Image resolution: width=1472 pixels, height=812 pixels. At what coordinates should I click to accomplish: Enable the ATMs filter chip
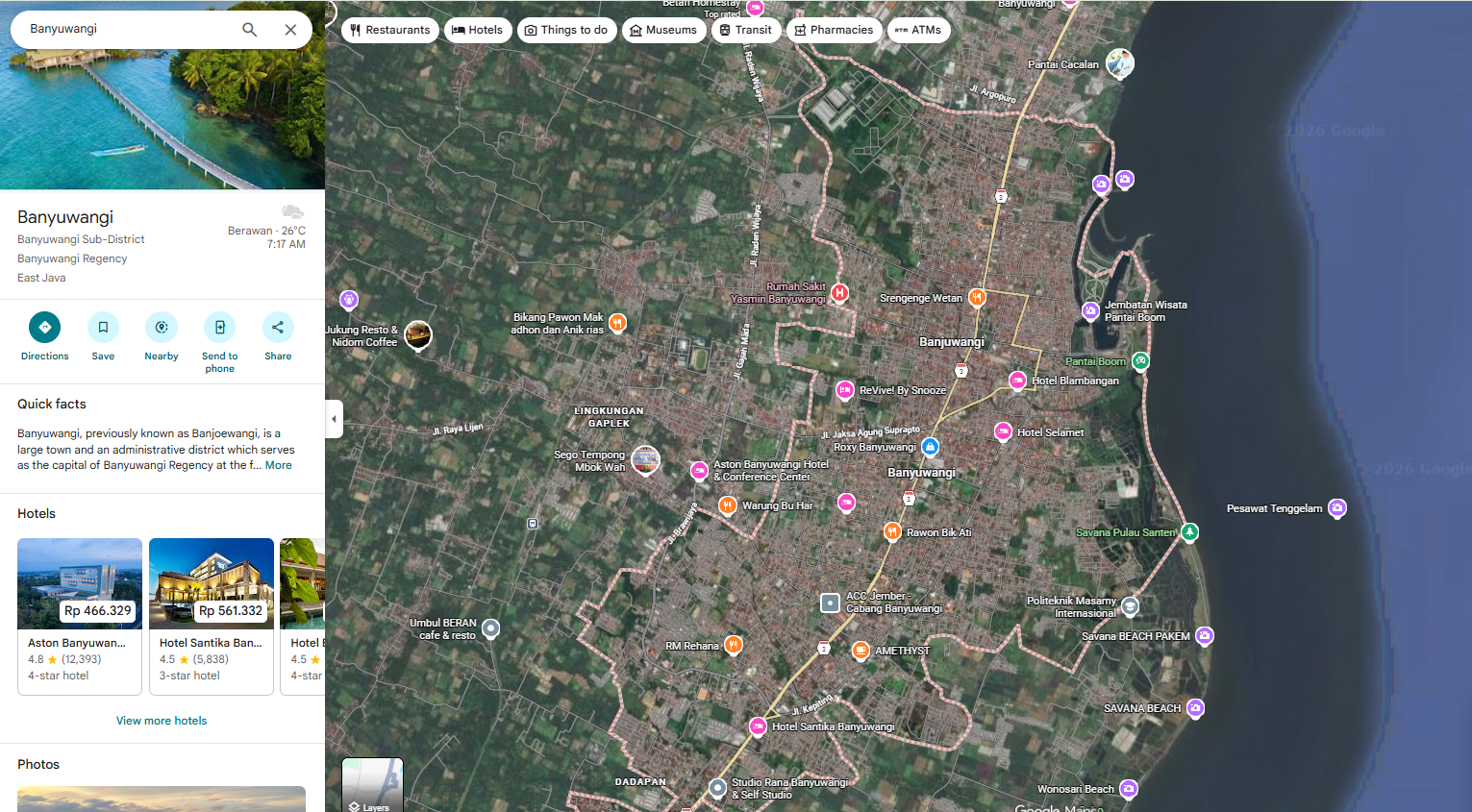[918, 30]
